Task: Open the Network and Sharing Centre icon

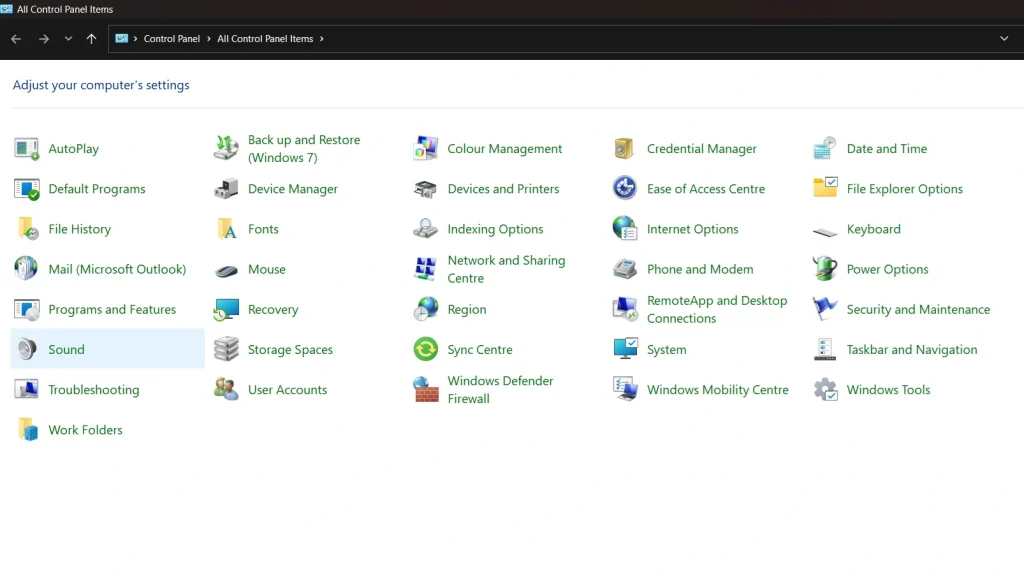Action: (426, 269)
